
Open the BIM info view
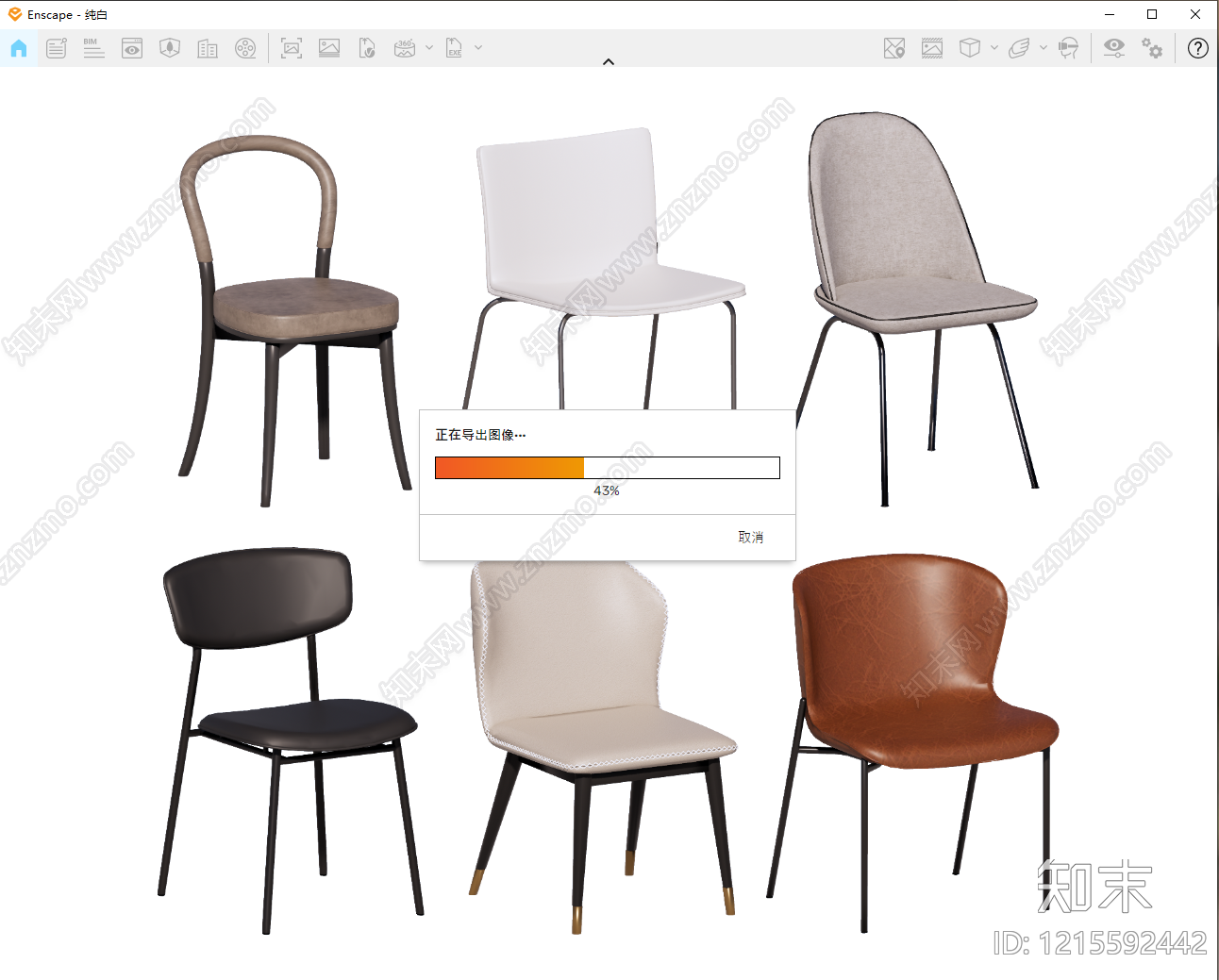(x=93, y=48)
